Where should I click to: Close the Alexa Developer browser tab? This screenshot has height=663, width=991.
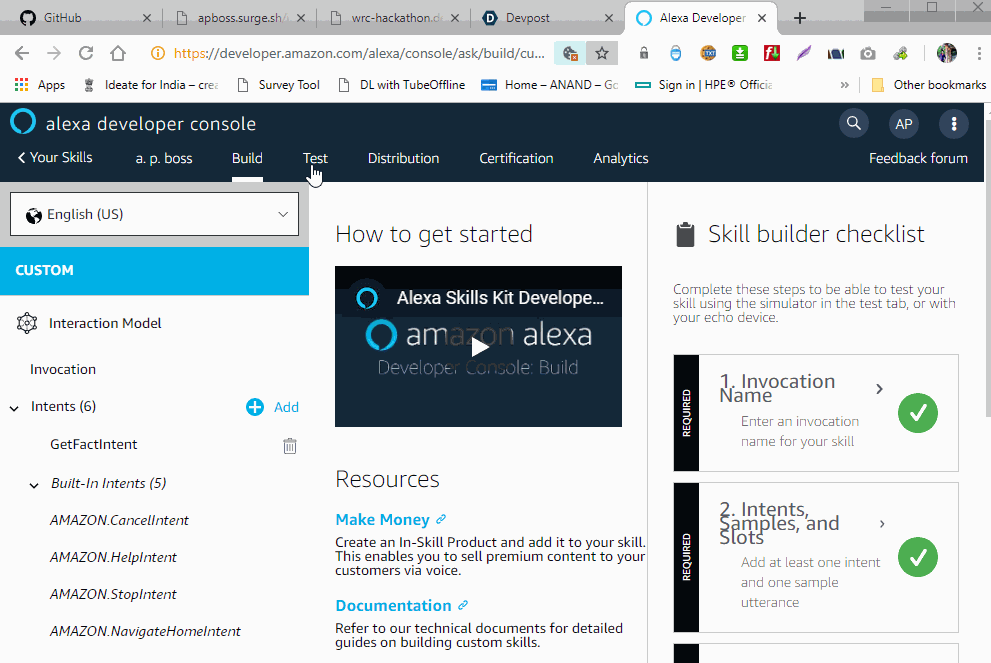pyautogui.click(x=762, y=18)
